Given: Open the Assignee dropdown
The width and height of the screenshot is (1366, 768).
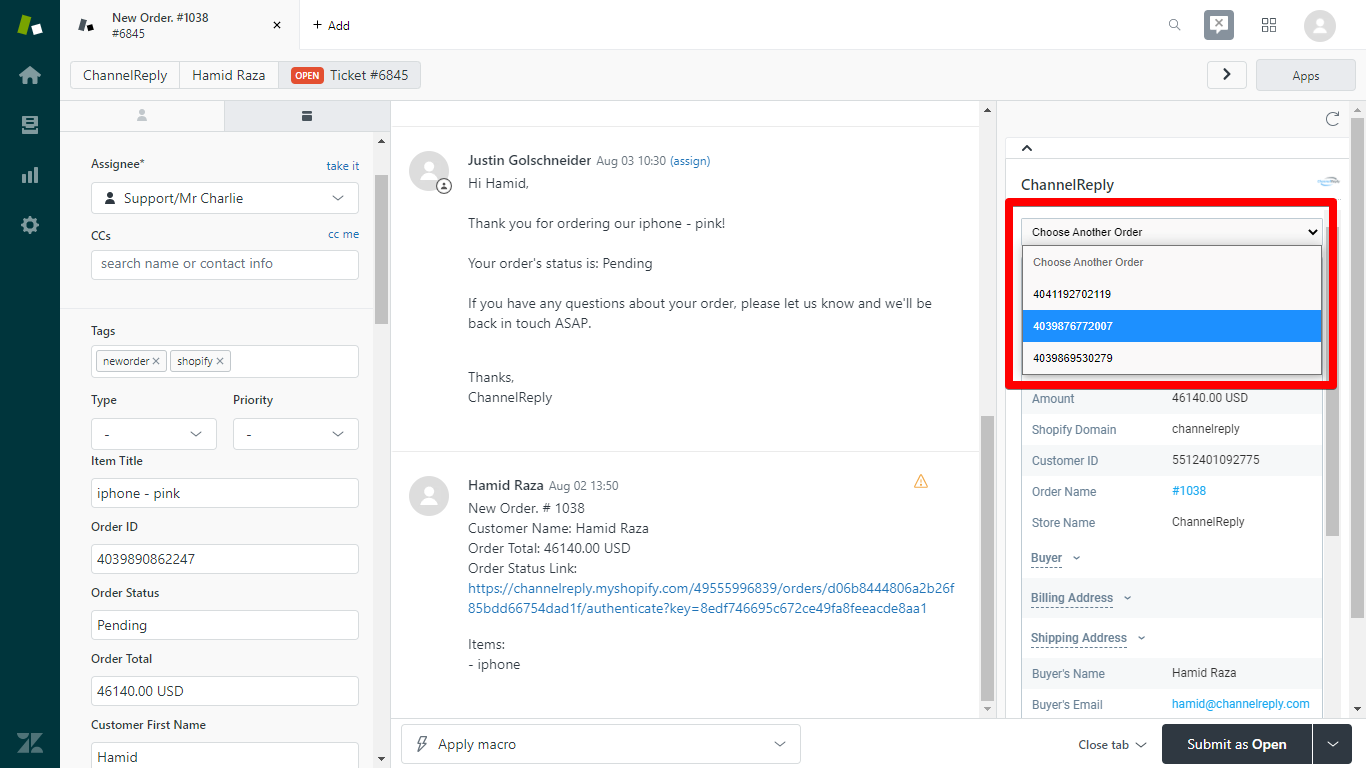Looking at the screenshot, I should tap(225, 198).
